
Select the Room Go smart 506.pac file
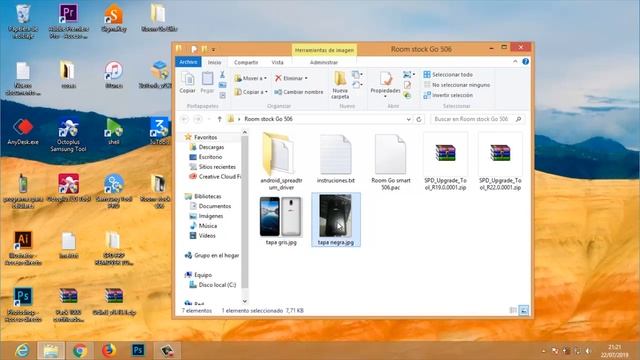391,161
